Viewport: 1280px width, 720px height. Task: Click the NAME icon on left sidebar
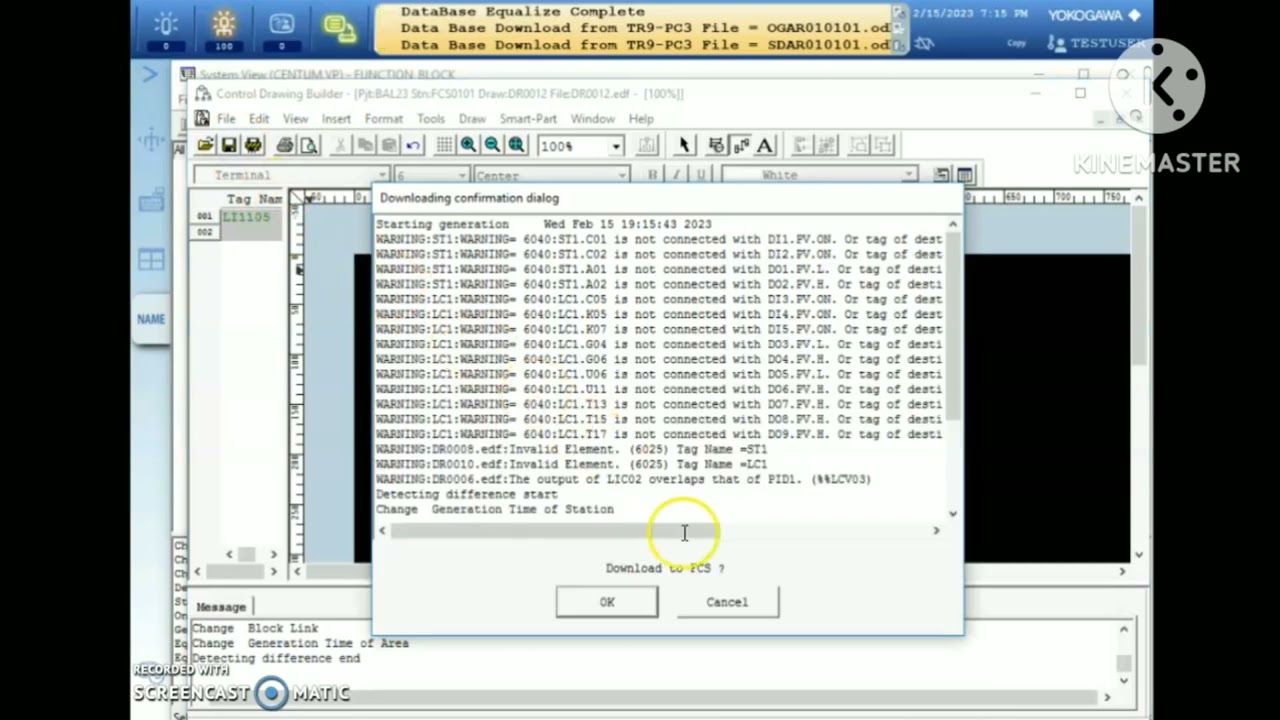coord(151,319)
